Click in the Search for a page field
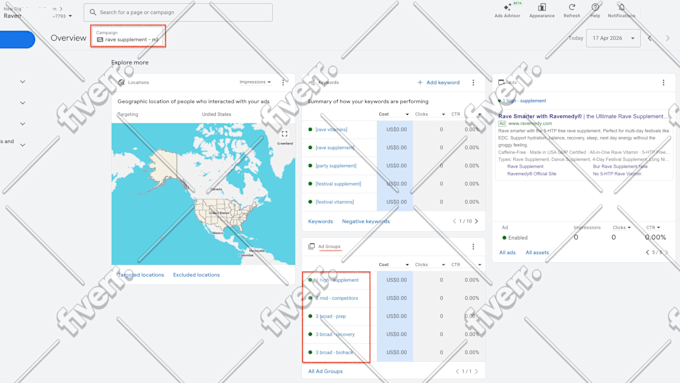Image resolution: width=680 pixels, height=383 pixels. click(x=178, y=12)
